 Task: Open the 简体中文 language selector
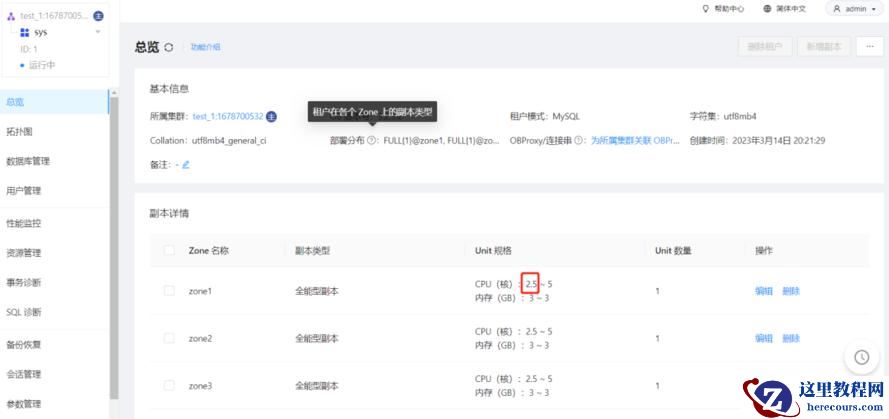(784, 9)
